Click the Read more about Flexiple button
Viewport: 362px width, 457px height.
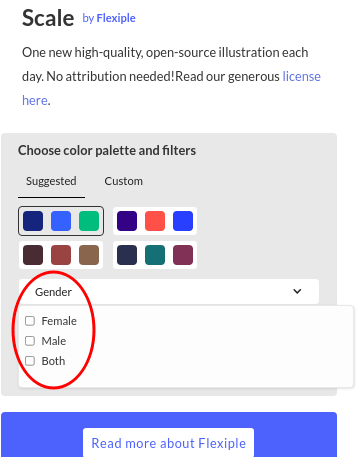click(169, 443)
